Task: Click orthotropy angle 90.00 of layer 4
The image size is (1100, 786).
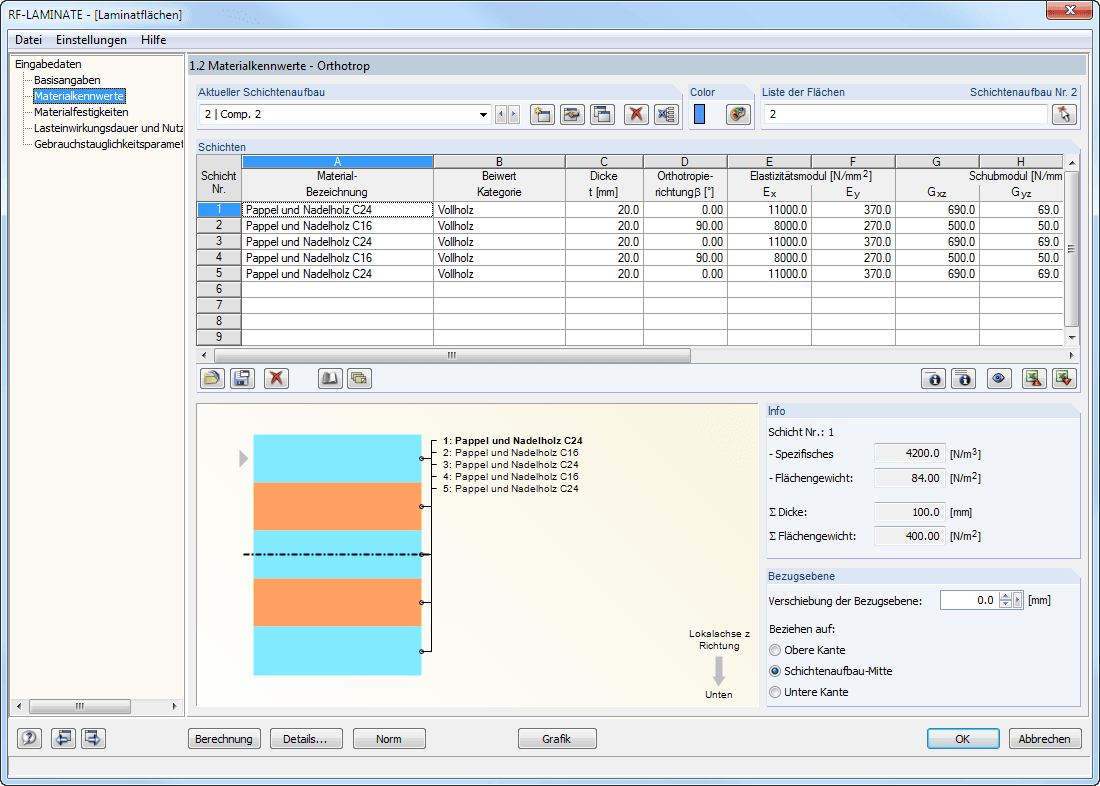Action: [x=685, y=258]
